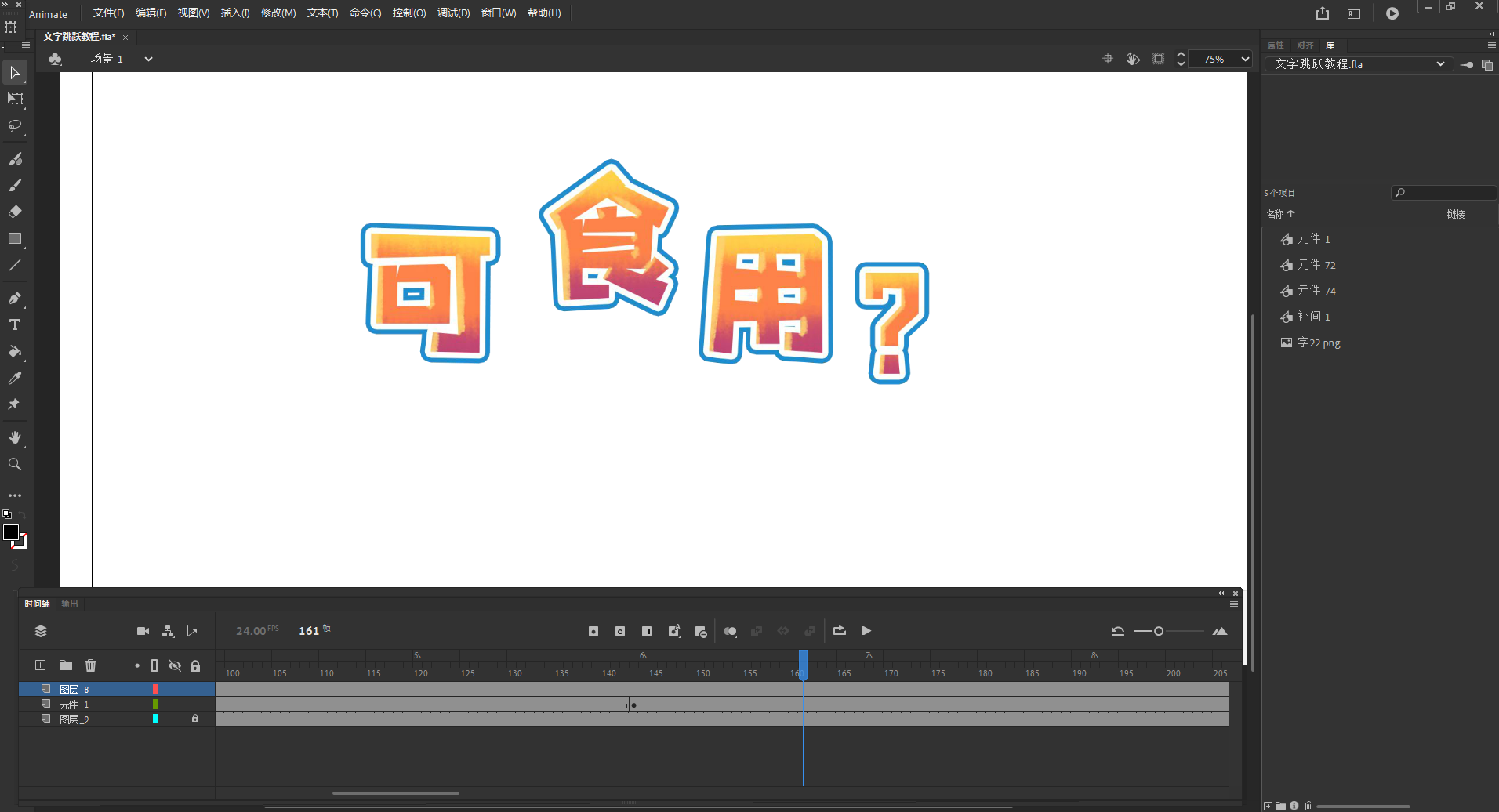1499x812 pixels.
Task: Select the Pen tool
Action: tap(15, 299)
